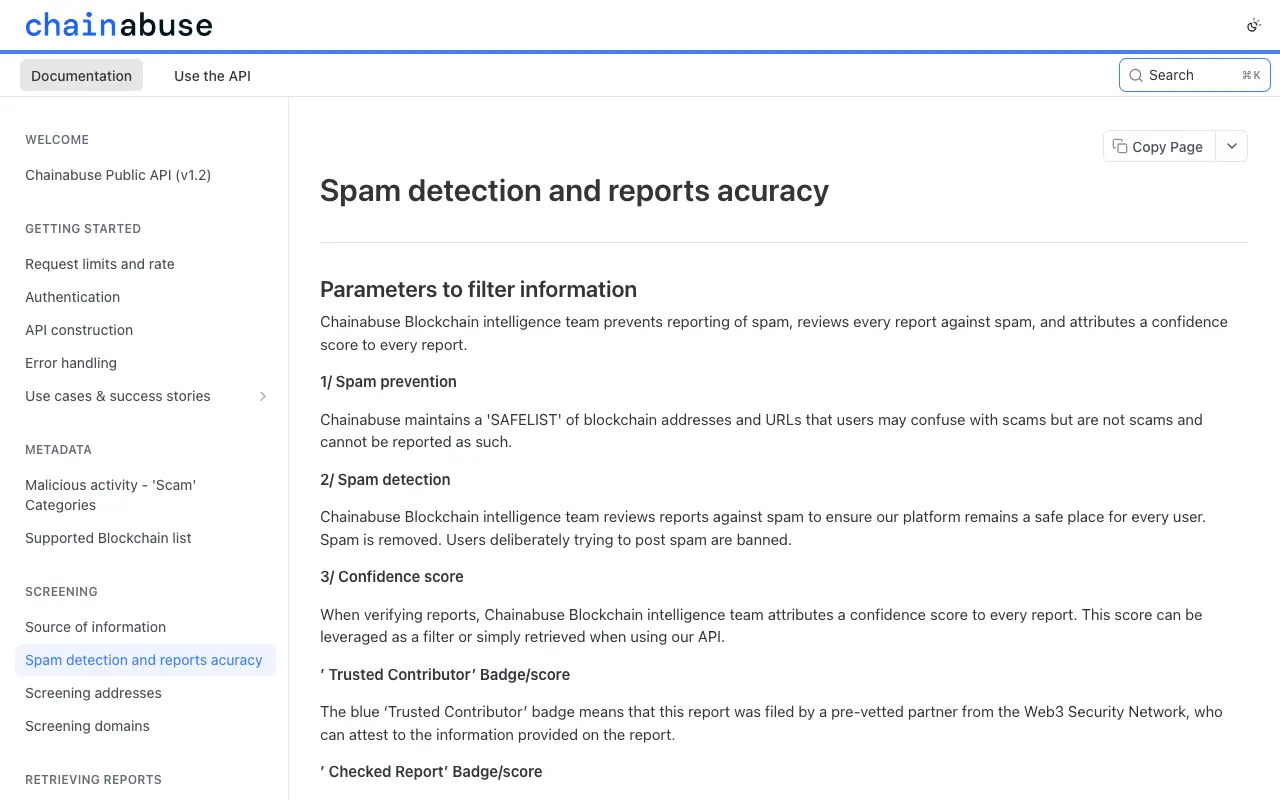
Task: Click the METADATA section label
Action: (58, 450)
